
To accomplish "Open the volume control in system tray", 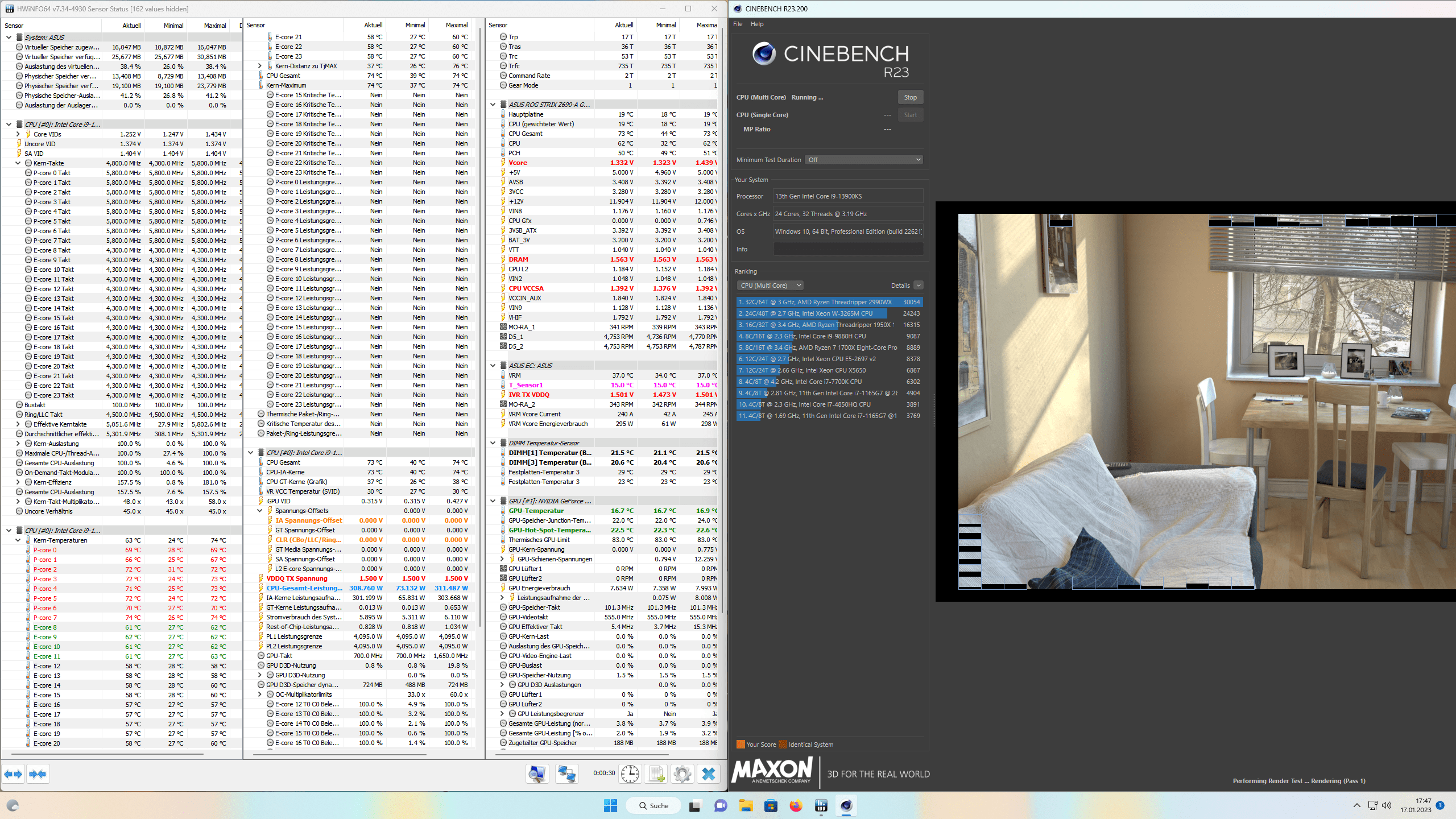I will tap(1387, 805).
